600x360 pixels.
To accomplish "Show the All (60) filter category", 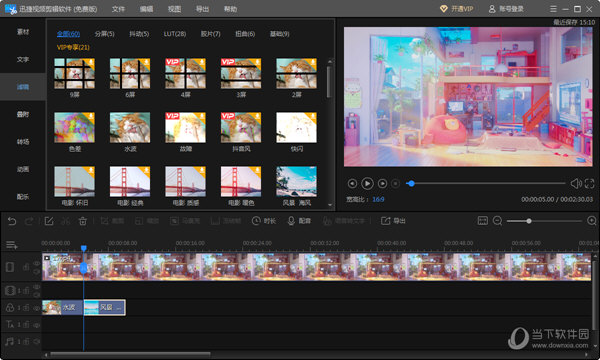I will coord(68,34).
